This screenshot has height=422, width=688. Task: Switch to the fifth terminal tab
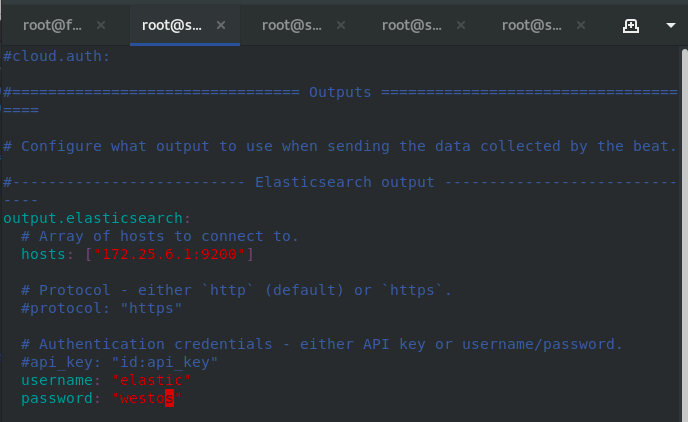coord(531,25)
